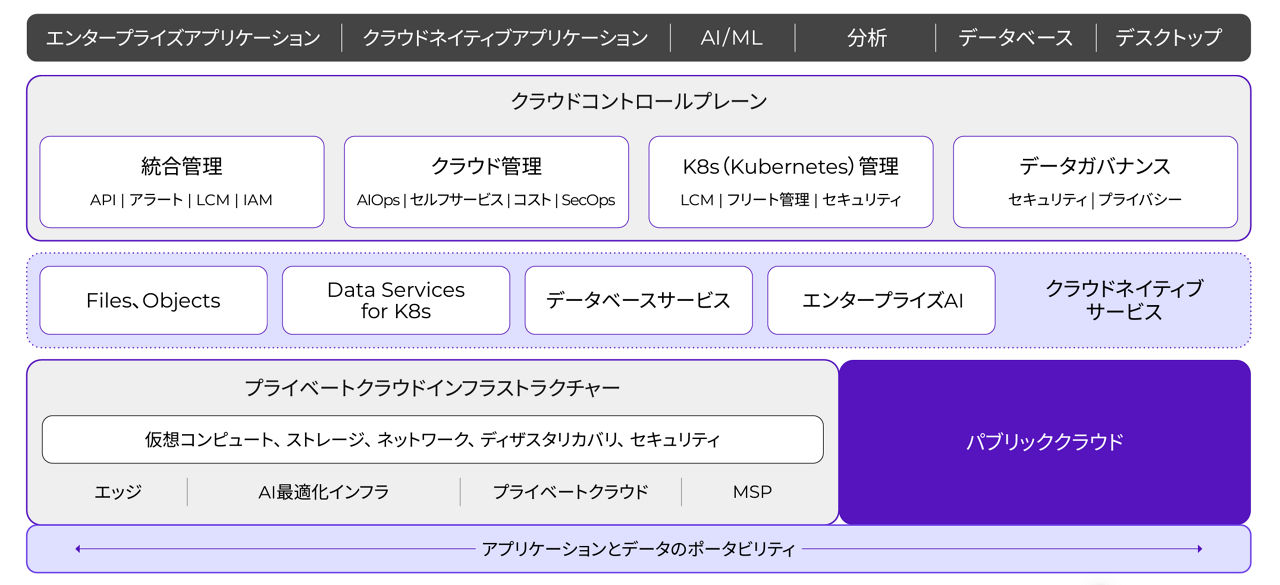Image resolution: width=1280 pixels, height=585 pixels.
Task: Select the エンタープライズアプリケーション tab
Action: (x=181, y=37)
